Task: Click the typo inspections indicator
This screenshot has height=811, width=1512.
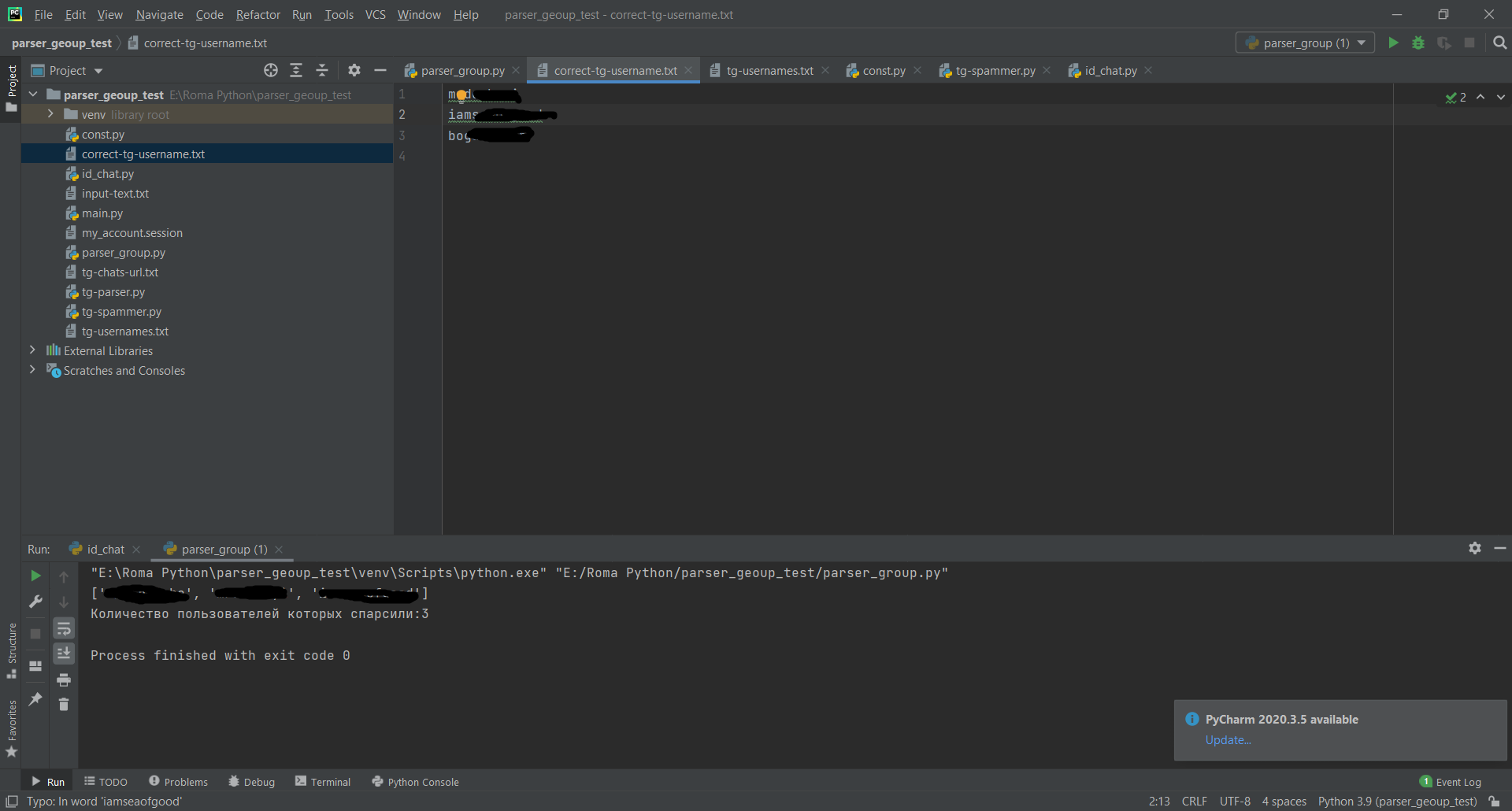Action: 1456,98
